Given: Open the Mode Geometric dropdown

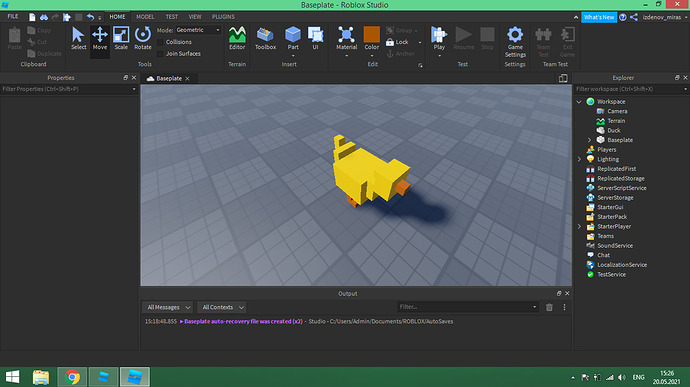Looking at the screenshot, I should [198, 30].
